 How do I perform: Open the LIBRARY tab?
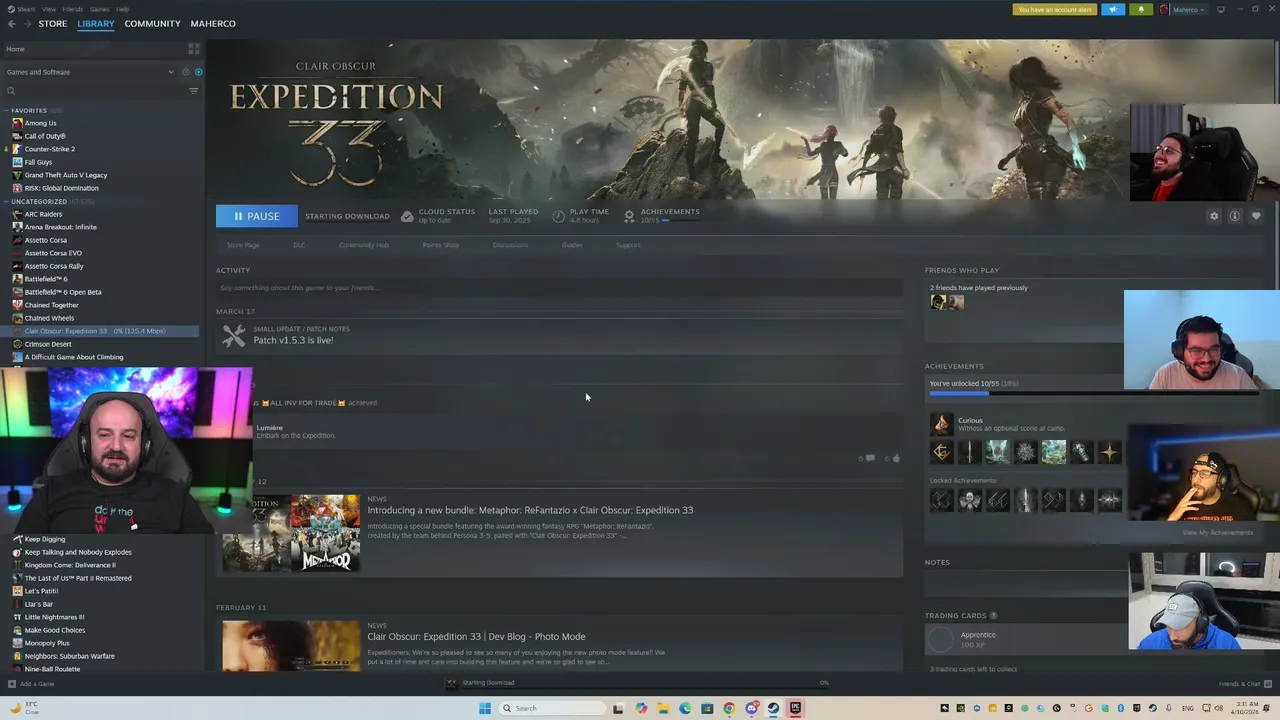click(x=96, y=24)
